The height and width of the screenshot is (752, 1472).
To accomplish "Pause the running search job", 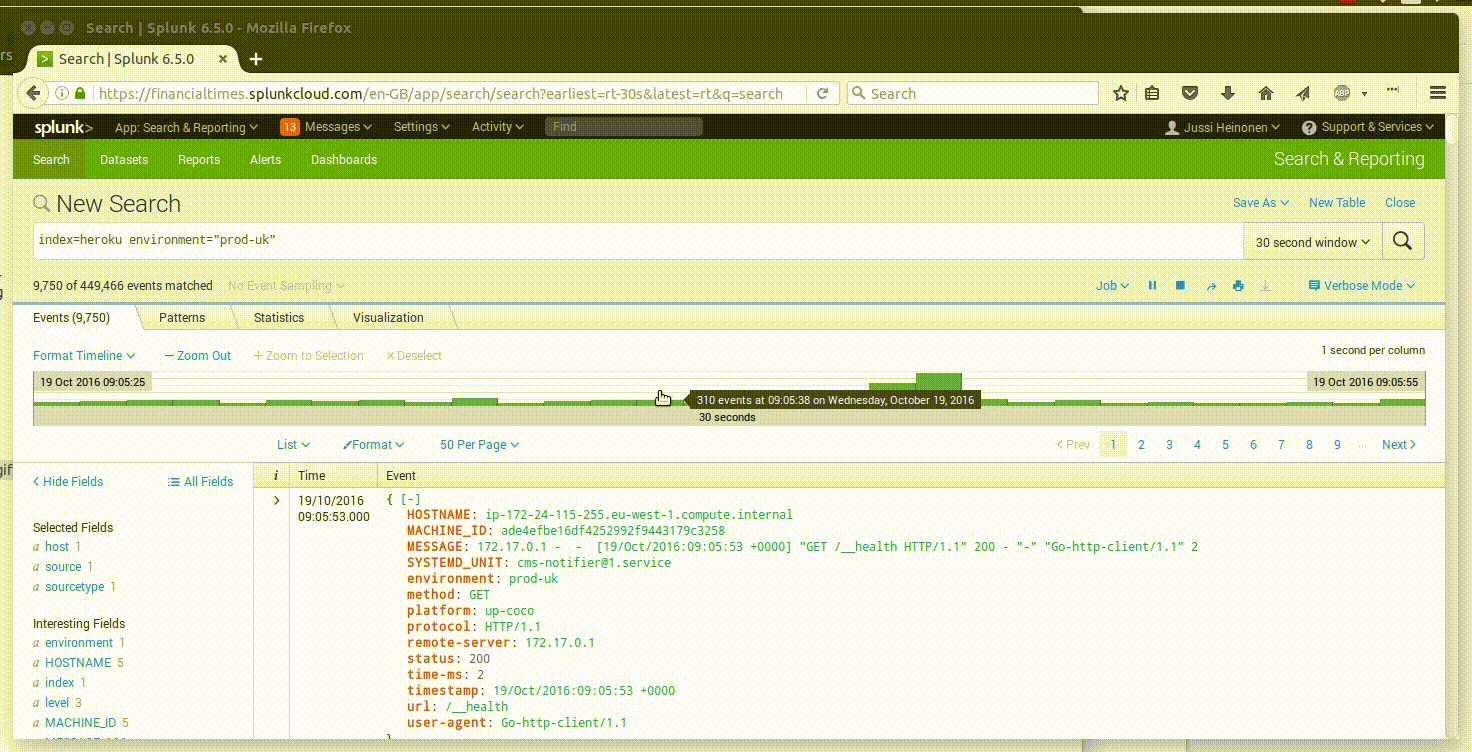I will tap(1152, 285).
